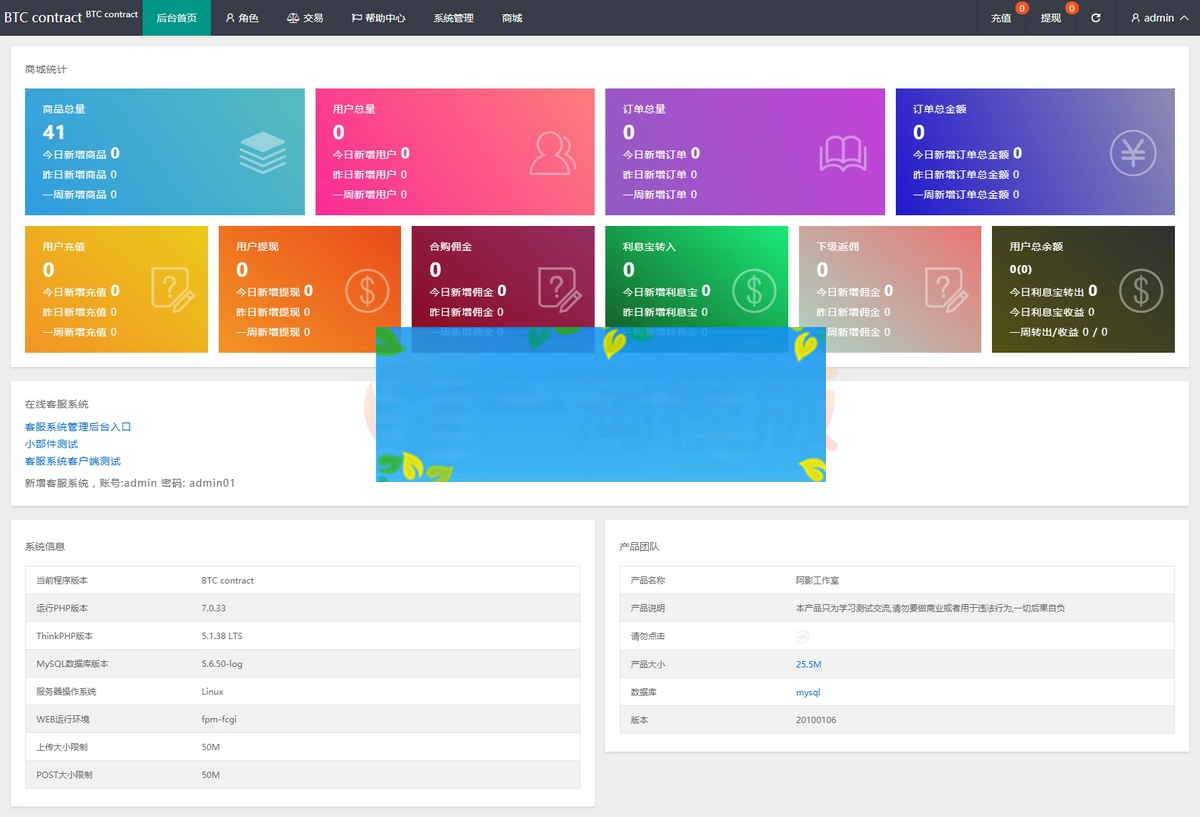Click the 充值 notification button
This screenshot has width=1200, height=817.
tap(1001, 18)
